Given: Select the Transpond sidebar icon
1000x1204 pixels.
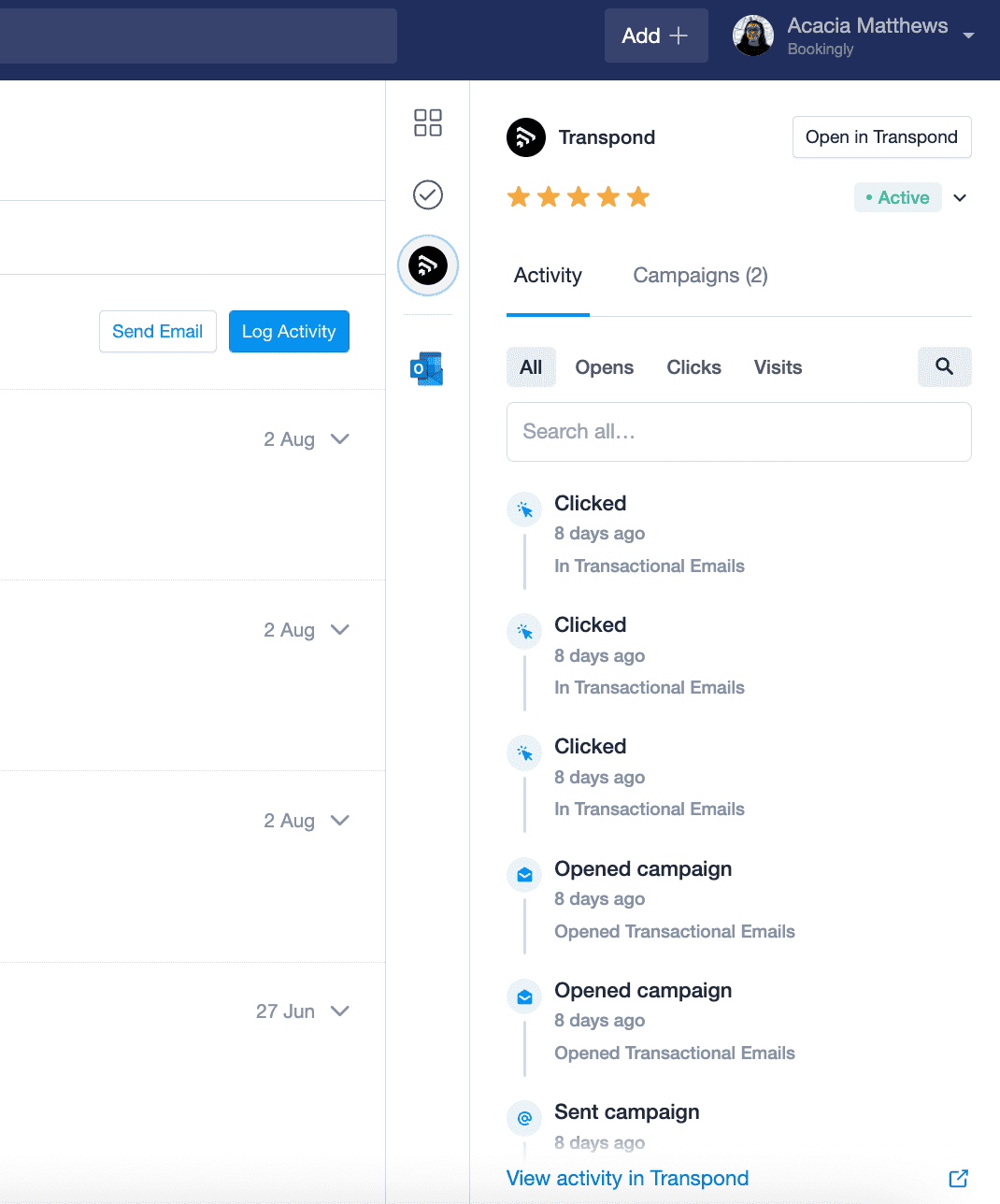Looking at the screenshot, I should pyautogui.click(x=428, y=265).
